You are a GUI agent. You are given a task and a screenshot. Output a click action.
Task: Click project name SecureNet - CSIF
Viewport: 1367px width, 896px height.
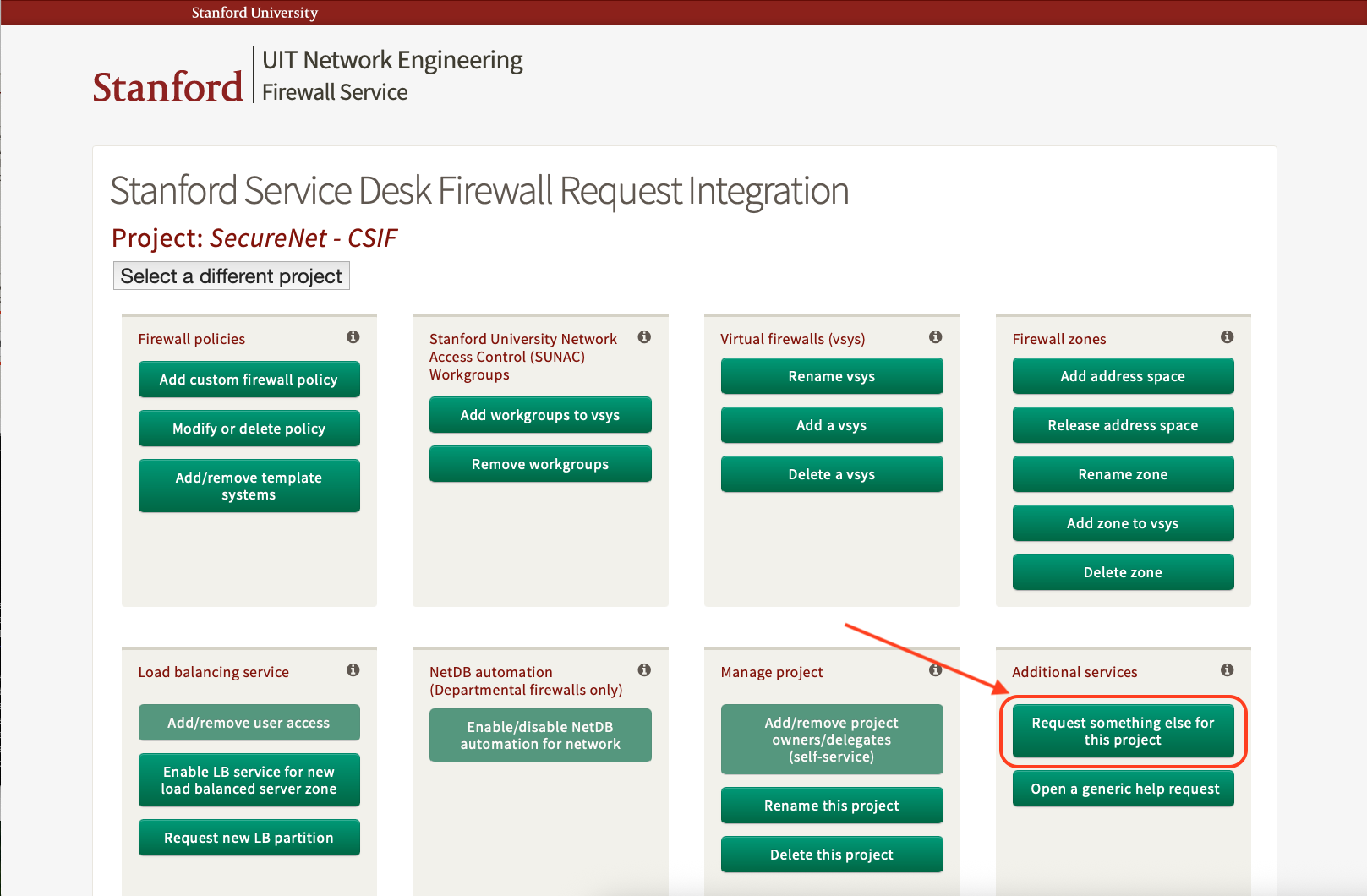(303, 238)
